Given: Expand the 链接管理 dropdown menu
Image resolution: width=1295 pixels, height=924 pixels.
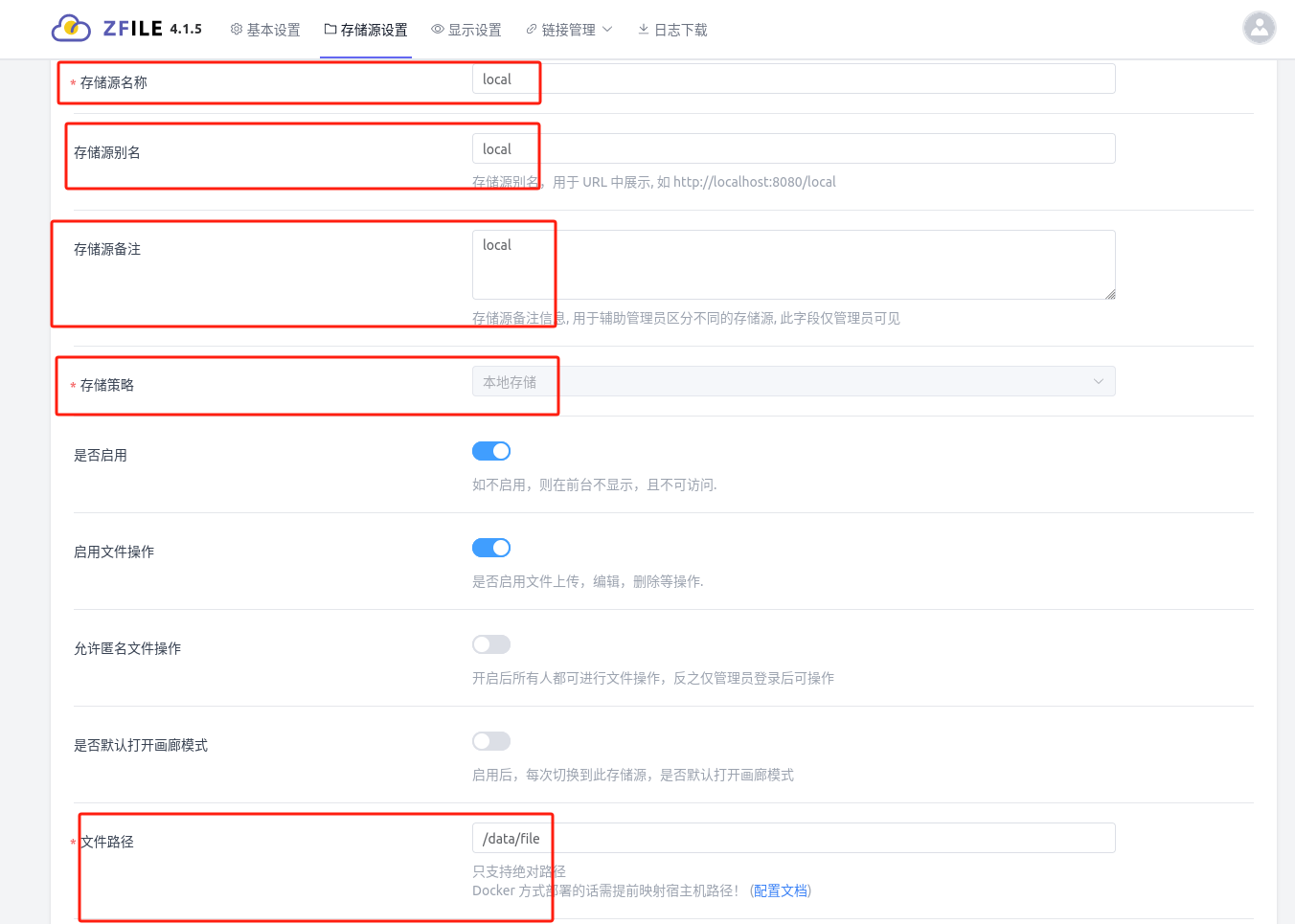Looking at the screenshot, I should [x=569, y=30].
